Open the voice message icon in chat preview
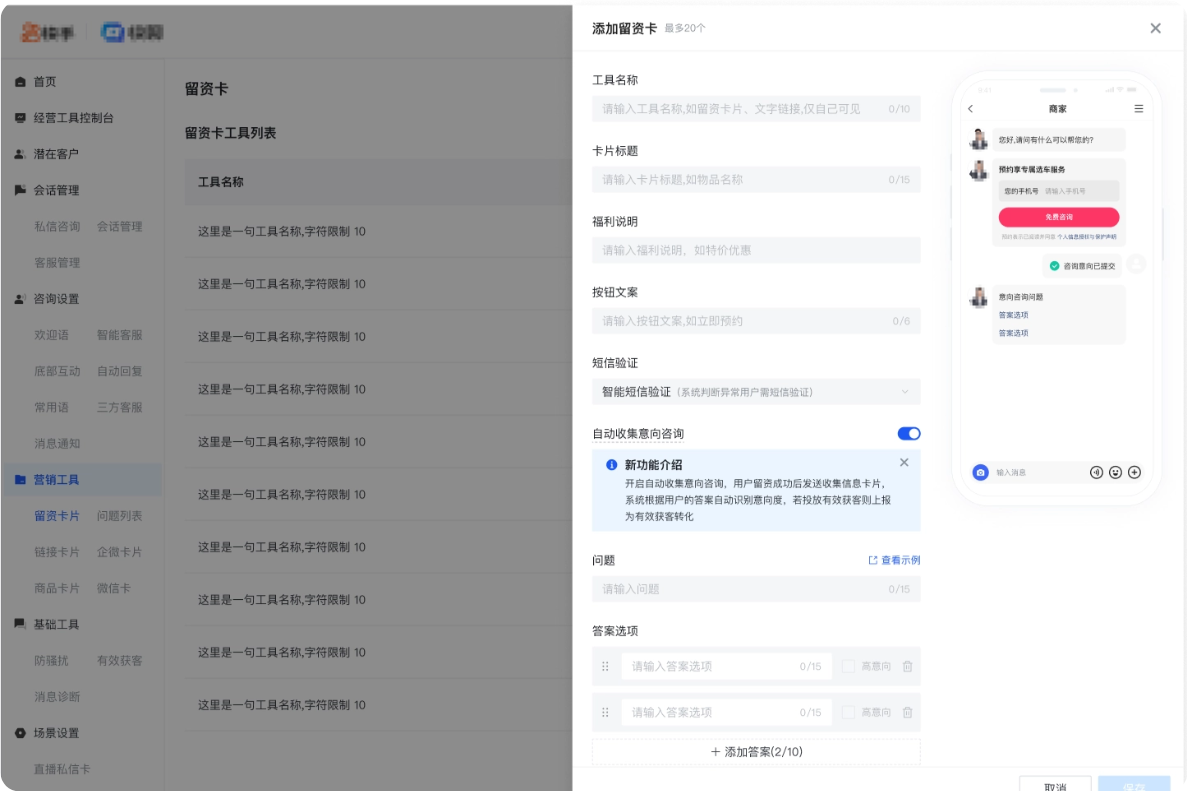 [x=1097, y=472]
